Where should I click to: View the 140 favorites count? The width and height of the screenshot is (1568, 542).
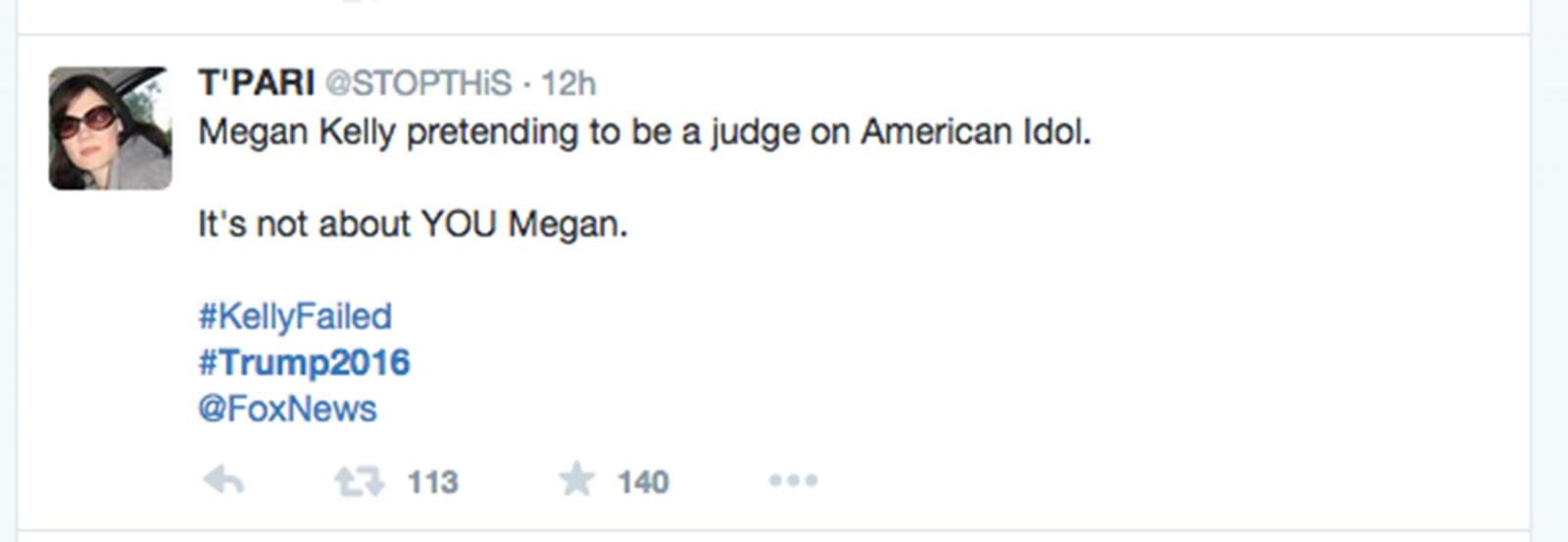click(643, 482)
